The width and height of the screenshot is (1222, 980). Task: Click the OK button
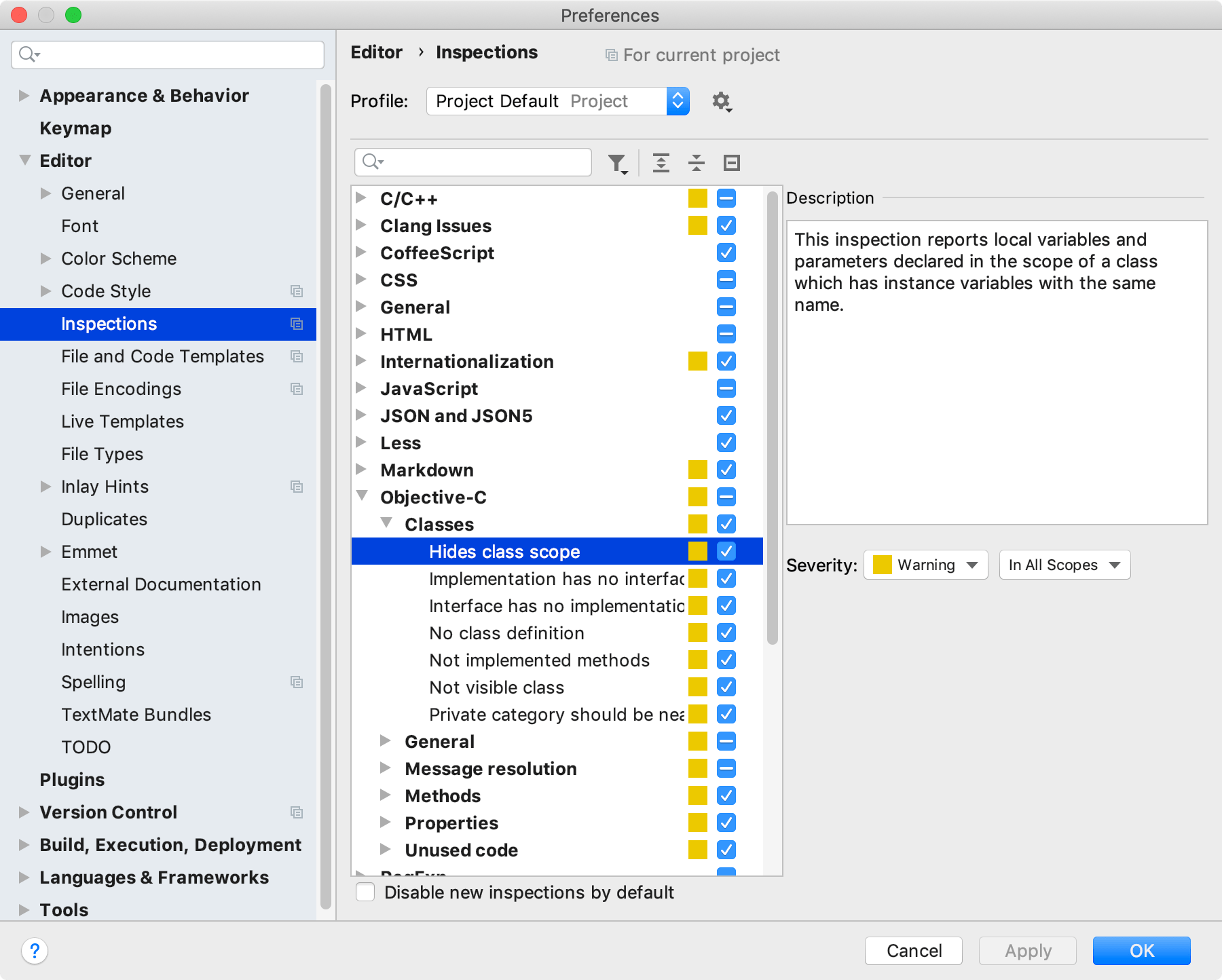pos(1142,950)
